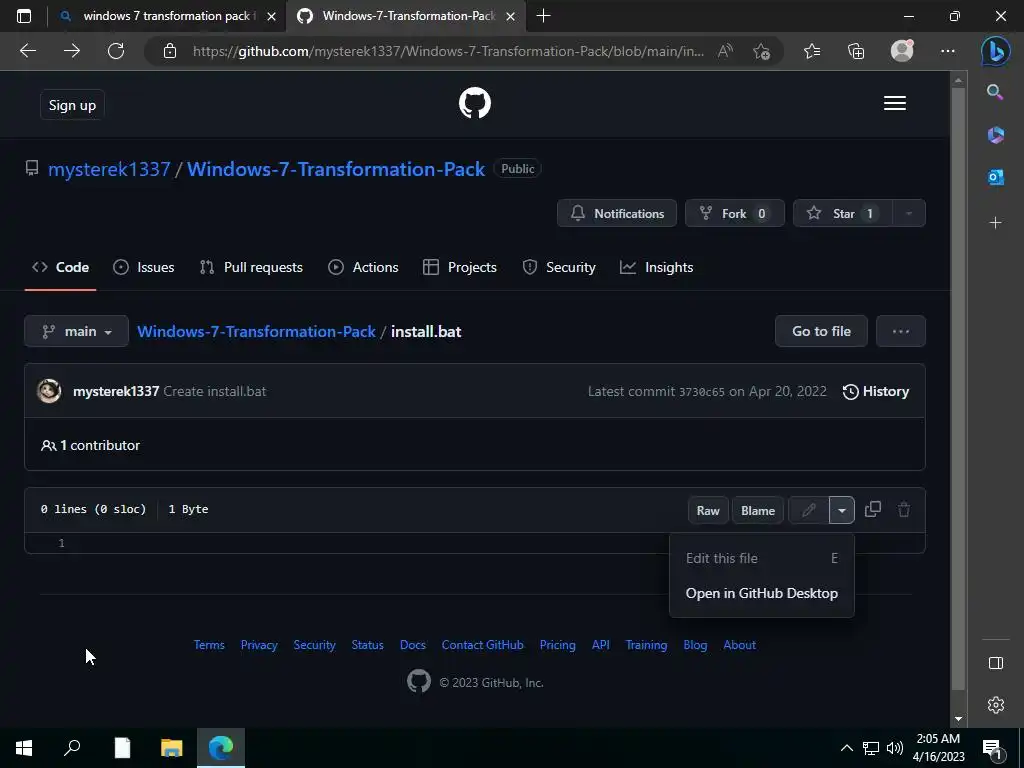Screen dimensions: 1024x768
Task: Open the API footer link
Action: tap(600, 645)
